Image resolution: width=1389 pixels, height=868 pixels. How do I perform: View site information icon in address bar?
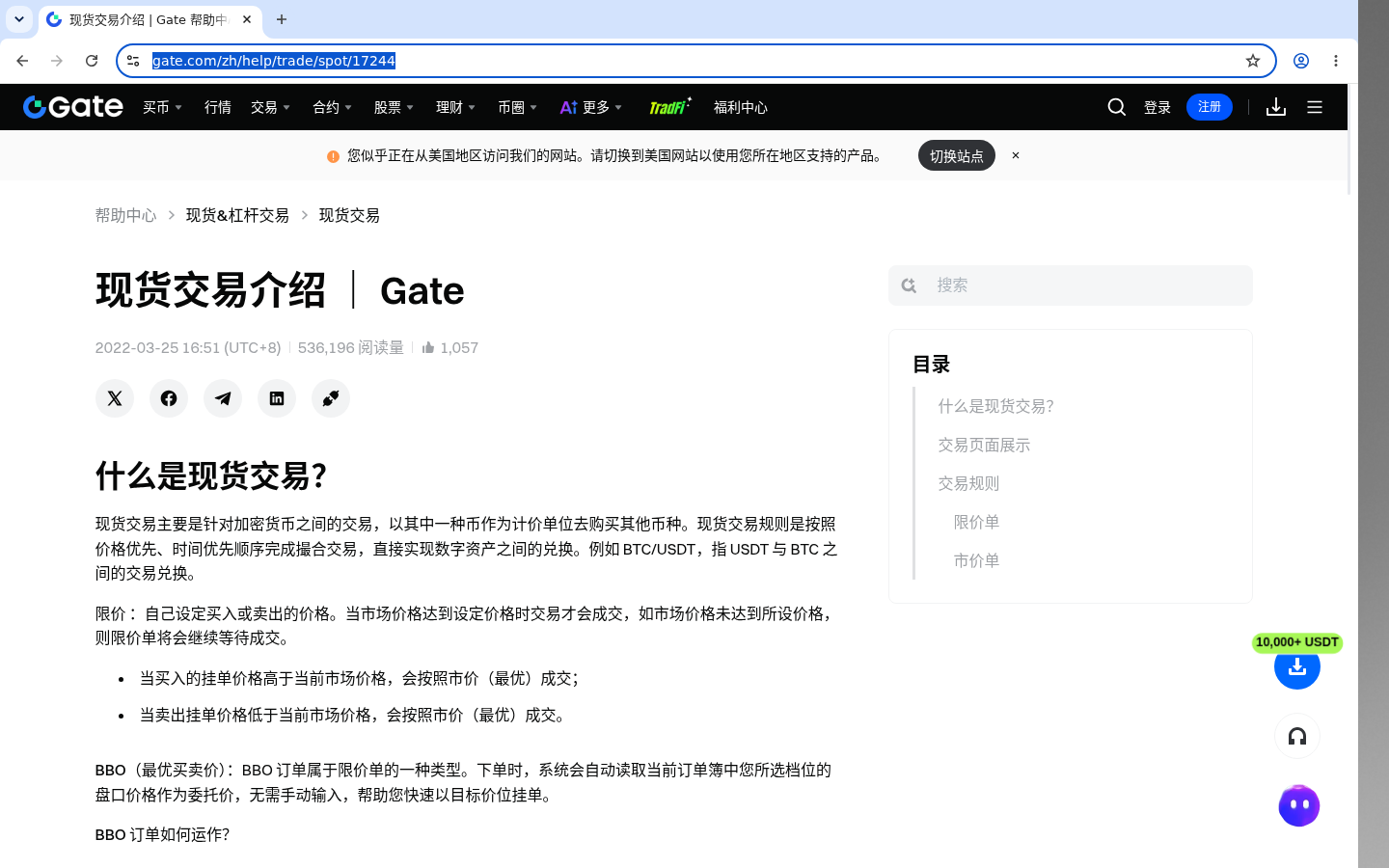[x=133, y=61]
